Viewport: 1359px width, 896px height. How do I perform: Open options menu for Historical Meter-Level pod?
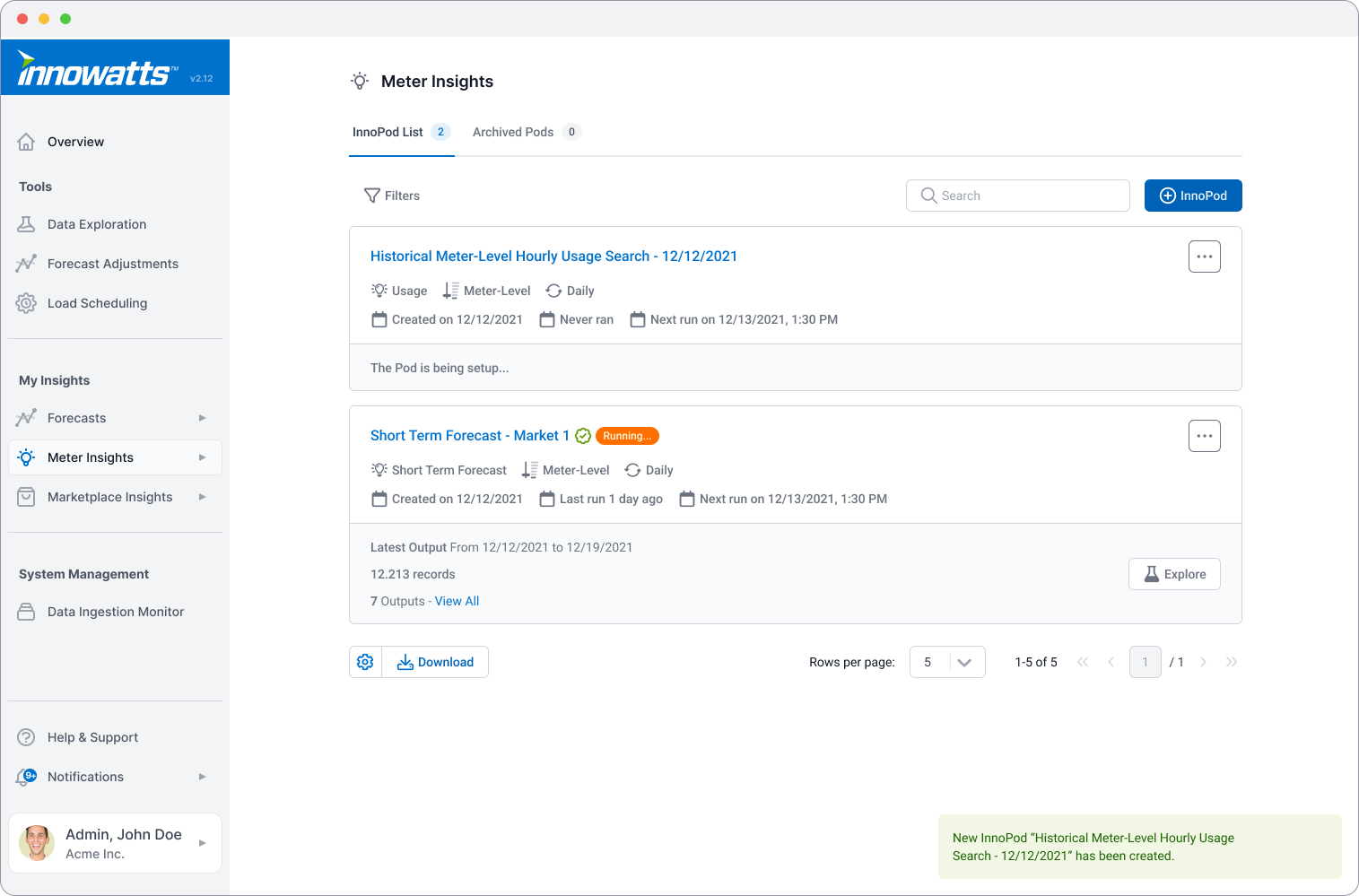tap(1204, 257)
